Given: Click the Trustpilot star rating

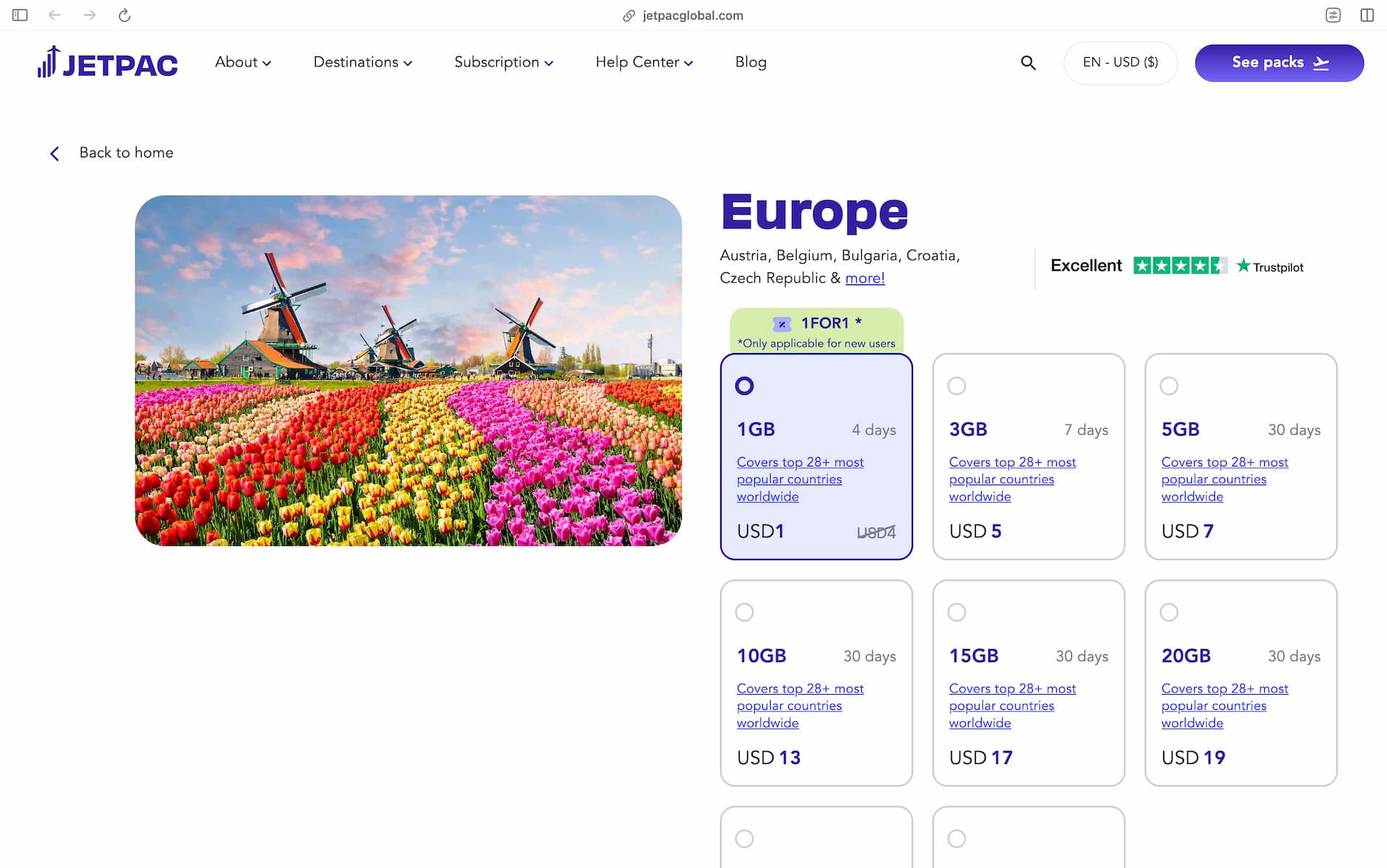Looking at the screenshot, I should coord(1180,266).
